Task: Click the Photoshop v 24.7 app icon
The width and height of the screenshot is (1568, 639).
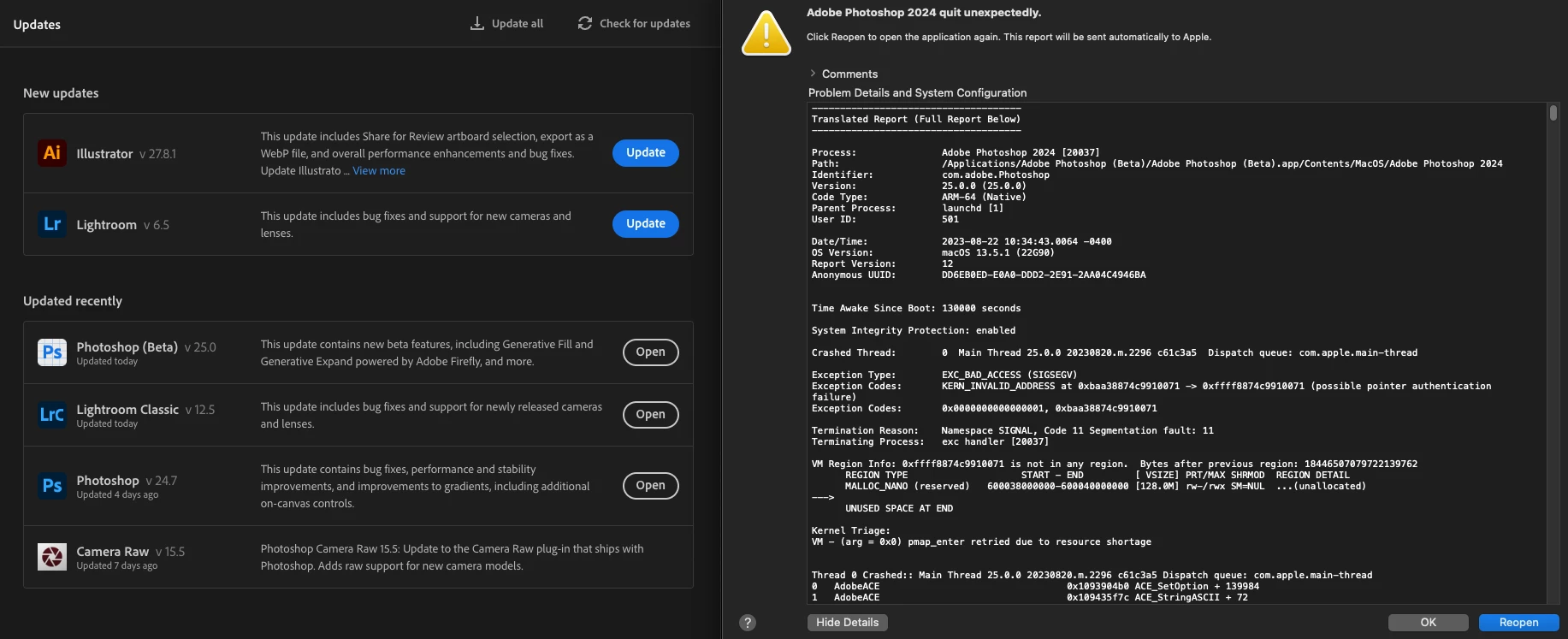Action: click(52, 486)
